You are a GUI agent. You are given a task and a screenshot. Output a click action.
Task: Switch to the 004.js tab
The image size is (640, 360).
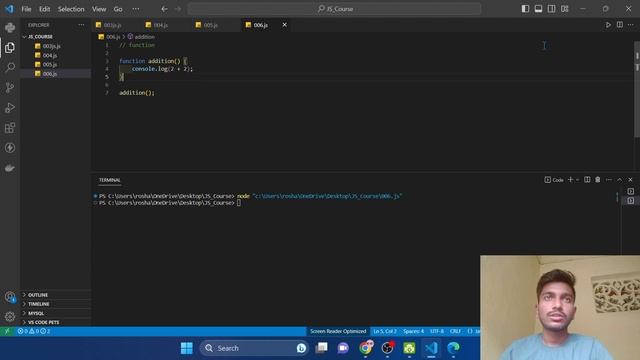[161, 25]
